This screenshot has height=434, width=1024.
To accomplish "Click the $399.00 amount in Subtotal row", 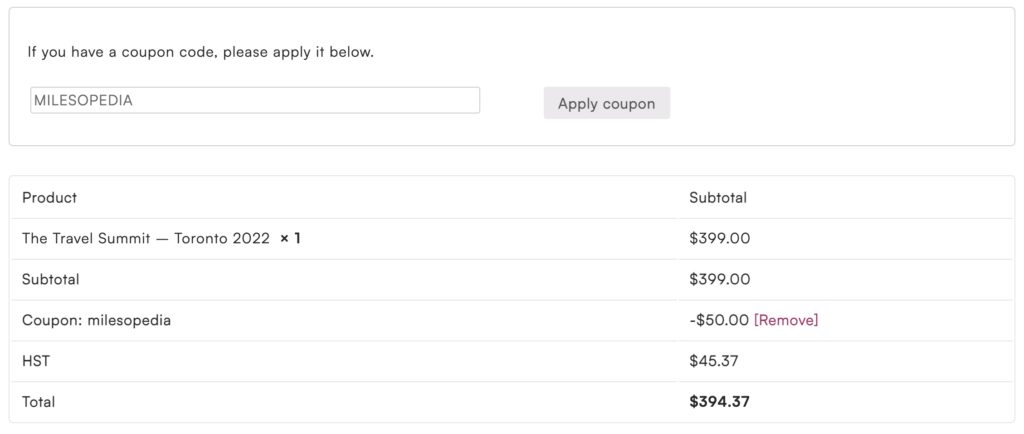I will pyautogui.click(x=719, y=280).
